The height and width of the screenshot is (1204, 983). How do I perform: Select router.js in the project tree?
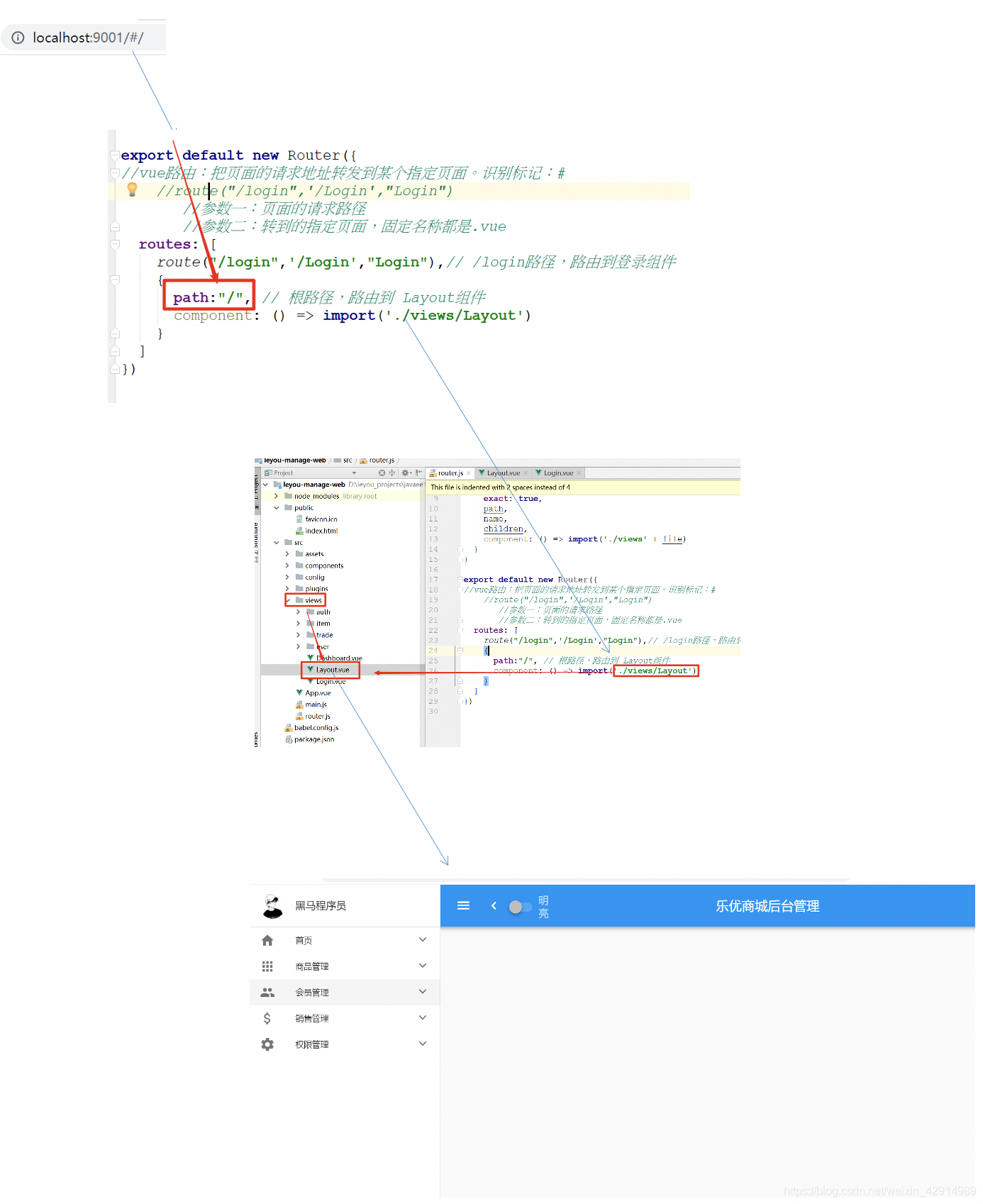[x=313, y=717]
